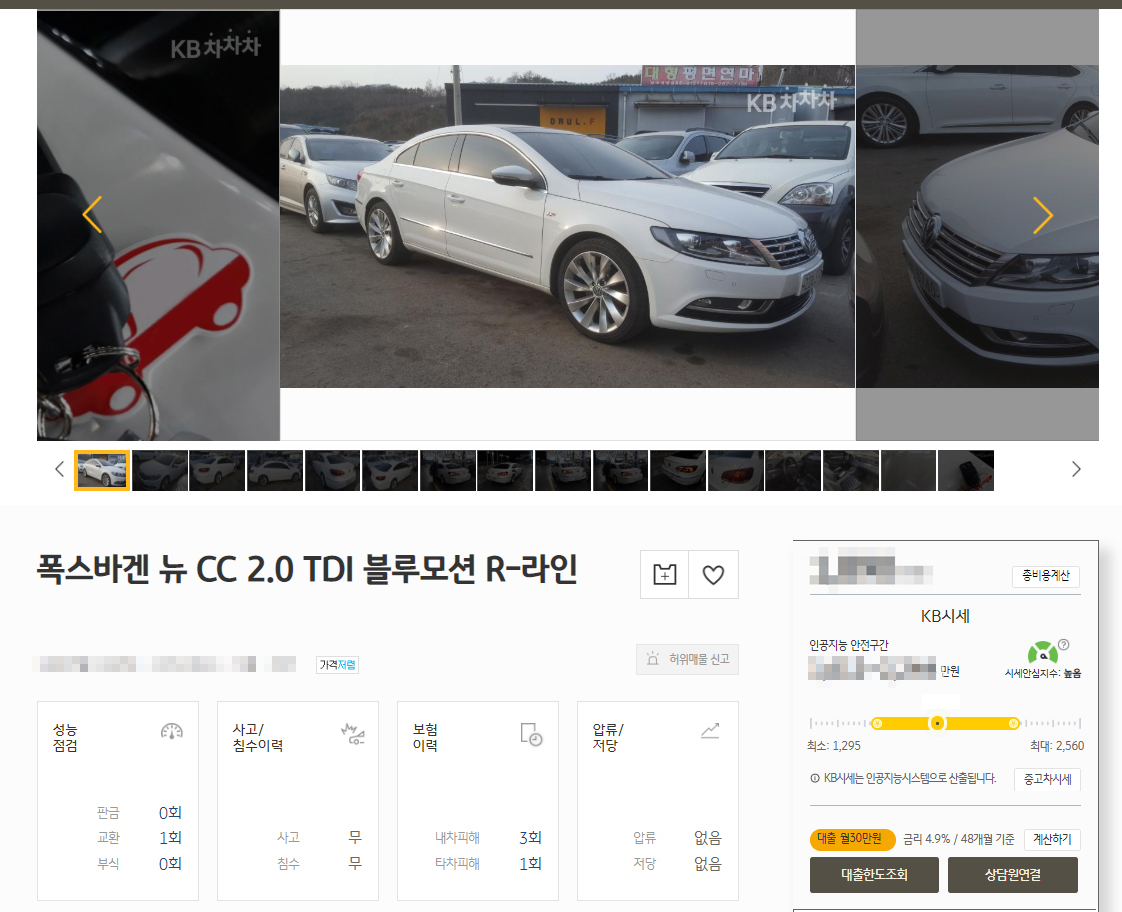Select the sixth thumbnail in the strip
The height and width of the screenshot is (912, 1122).
point(390,471)
